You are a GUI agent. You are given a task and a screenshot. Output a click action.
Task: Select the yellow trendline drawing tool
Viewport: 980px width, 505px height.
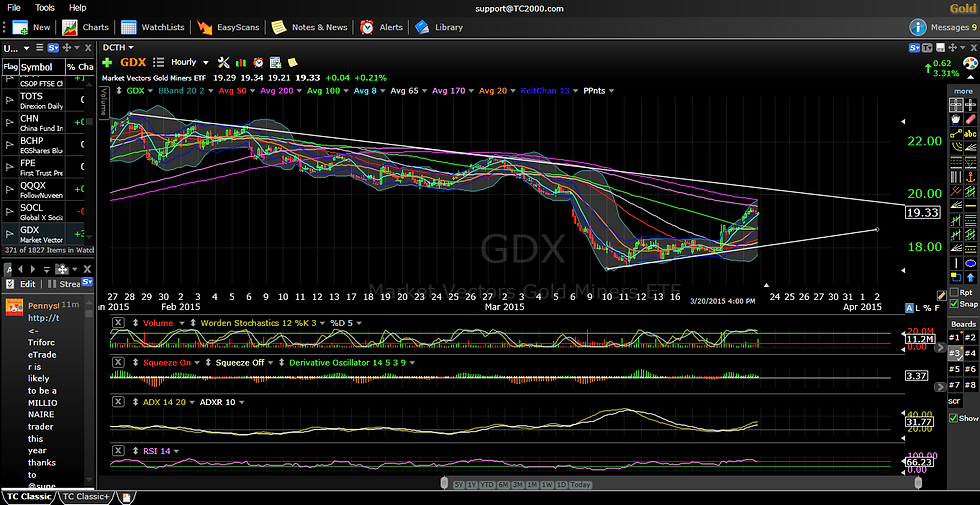coord(956,133)
